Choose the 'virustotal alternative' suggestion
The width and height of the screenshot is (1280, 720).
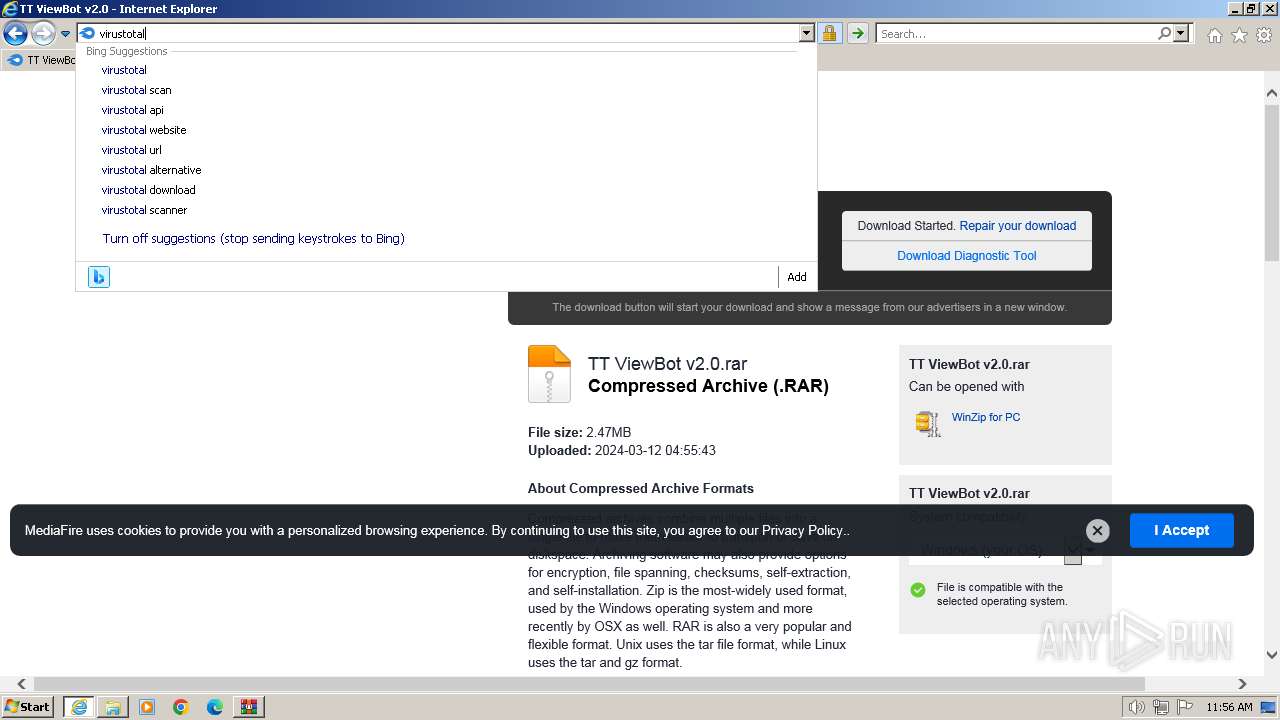pyautogui.click(x=151, y=170)
